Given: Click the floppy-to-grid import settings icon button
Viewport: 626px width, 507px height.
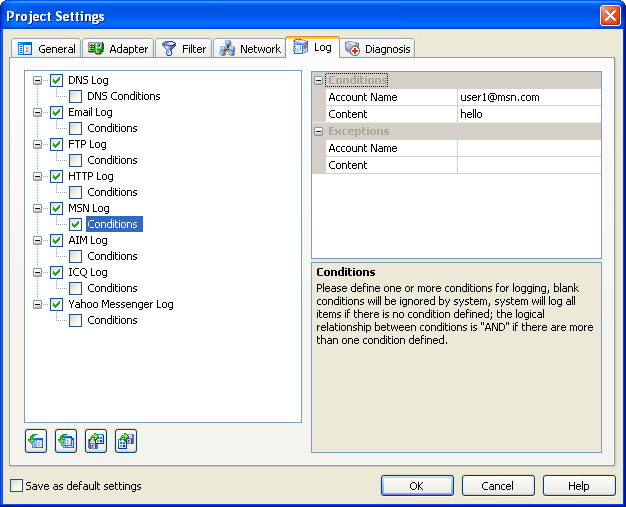Looking at the screenshot, I should [96, 441].
